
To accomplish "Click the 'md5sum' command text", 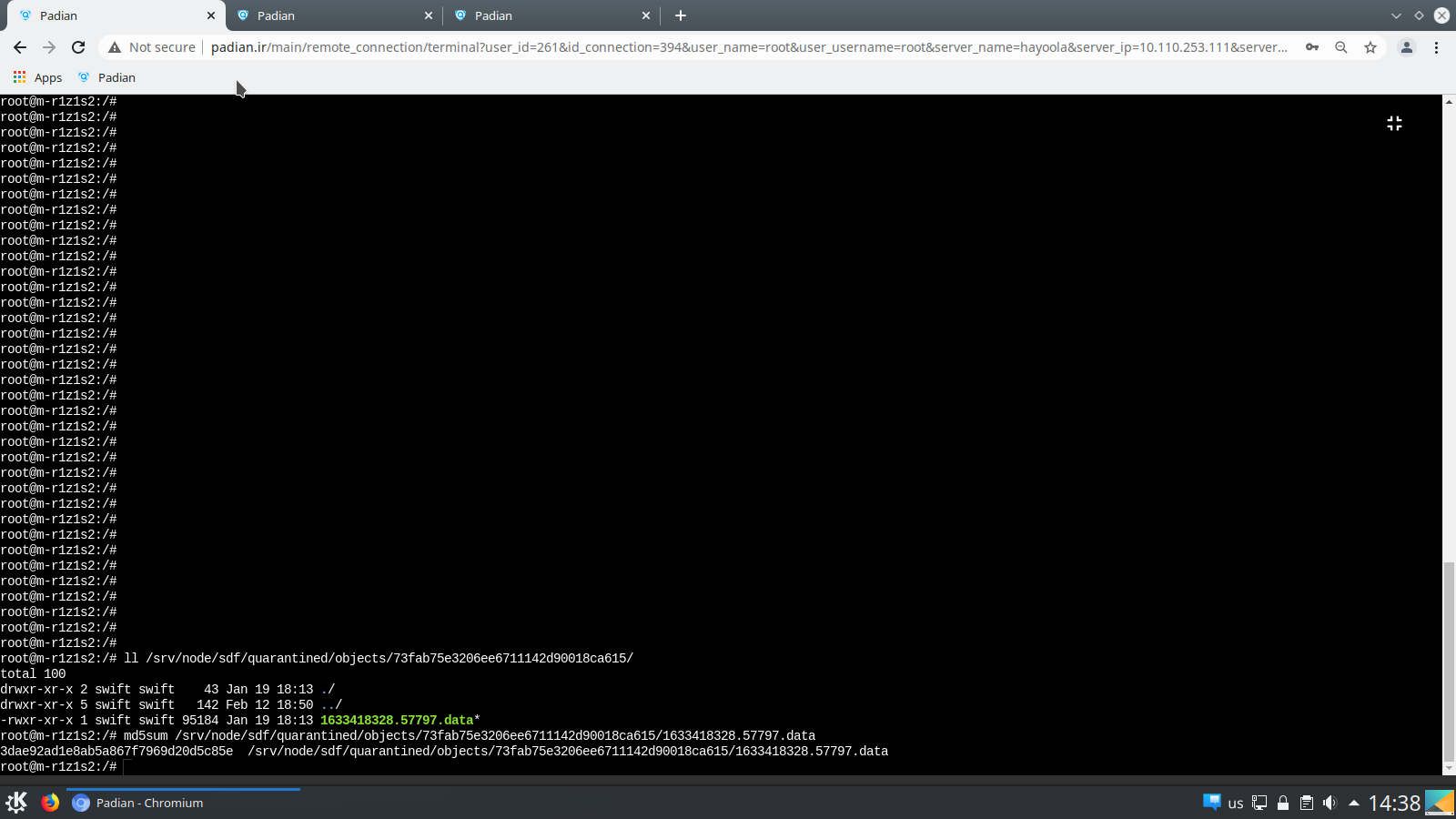I will pyautogui.click(x=146, y=736).
